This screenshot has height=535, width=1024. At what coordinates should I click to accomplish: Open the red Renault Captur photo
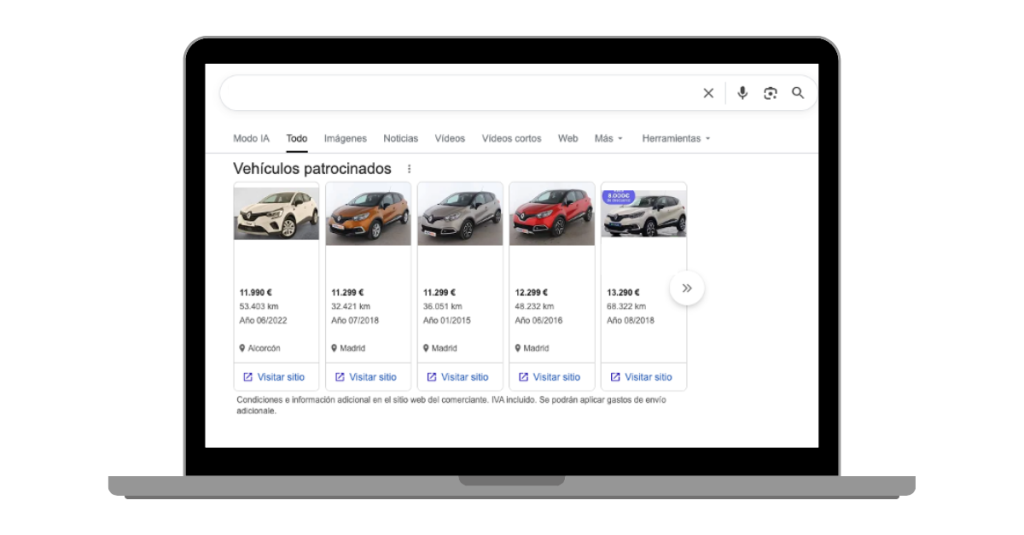[552, 214]
